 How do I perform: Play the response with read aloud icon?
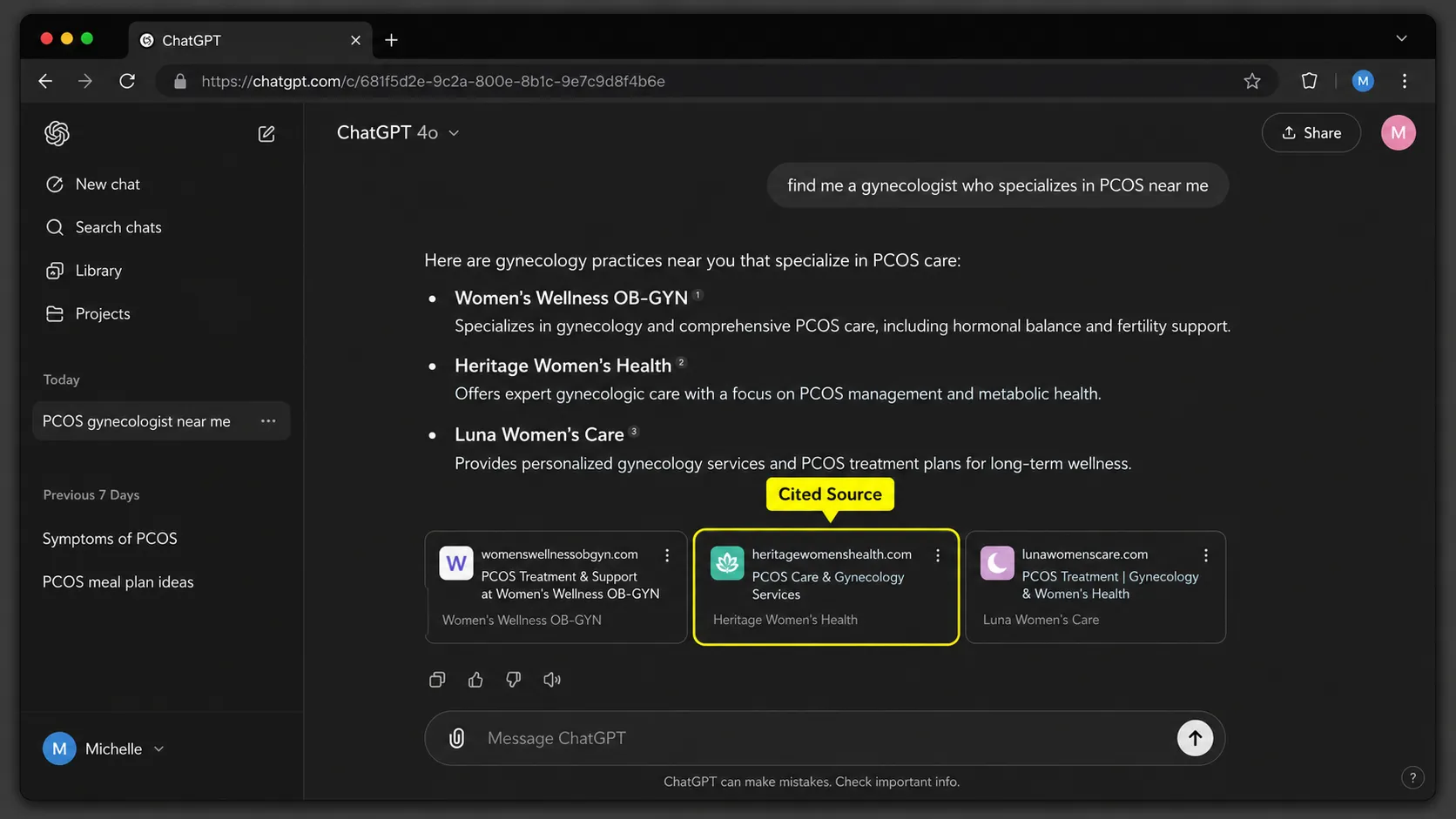(552, 680)
